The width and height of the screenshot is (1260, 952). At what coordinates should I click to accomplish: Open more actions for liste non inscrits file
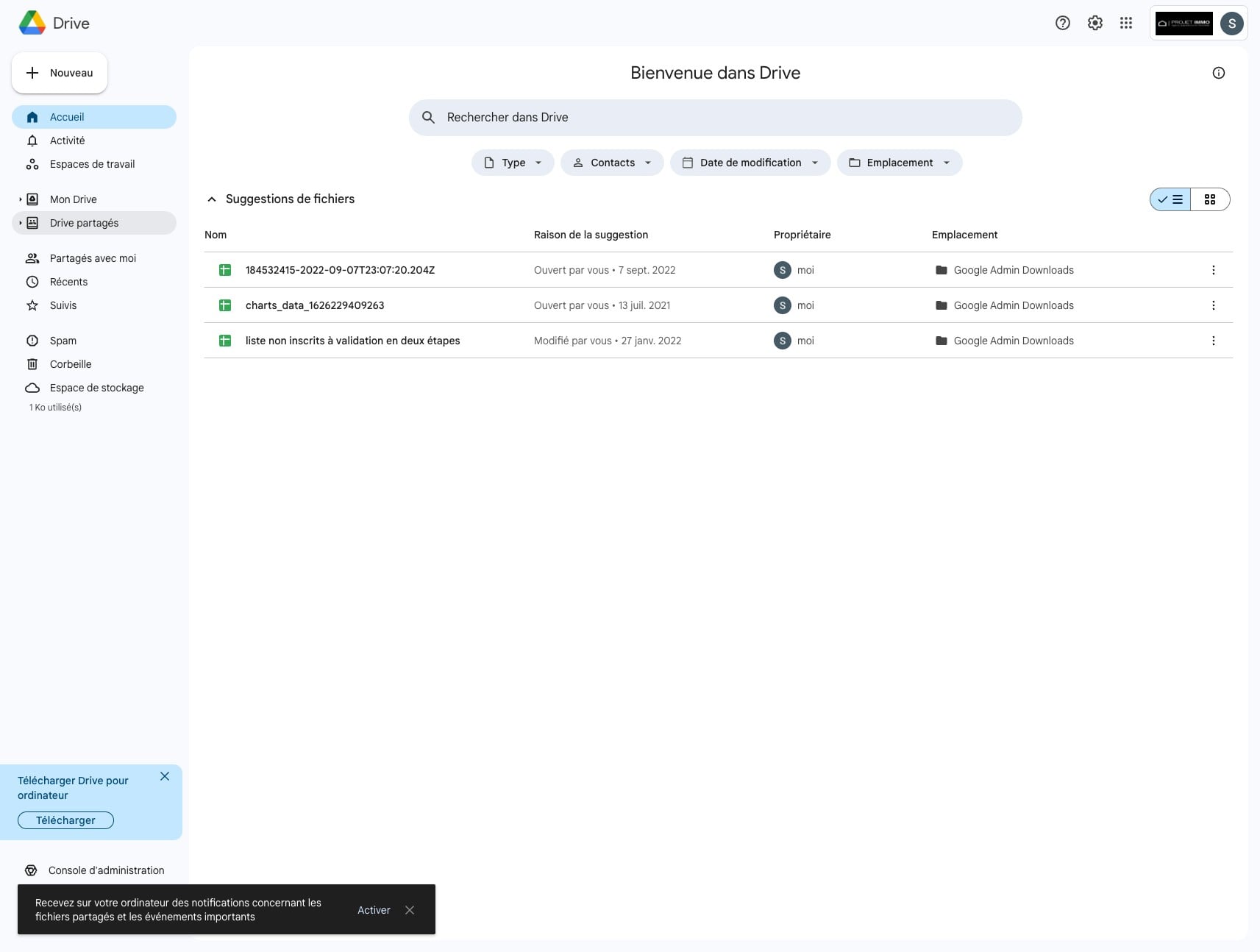click(1213, 341)
